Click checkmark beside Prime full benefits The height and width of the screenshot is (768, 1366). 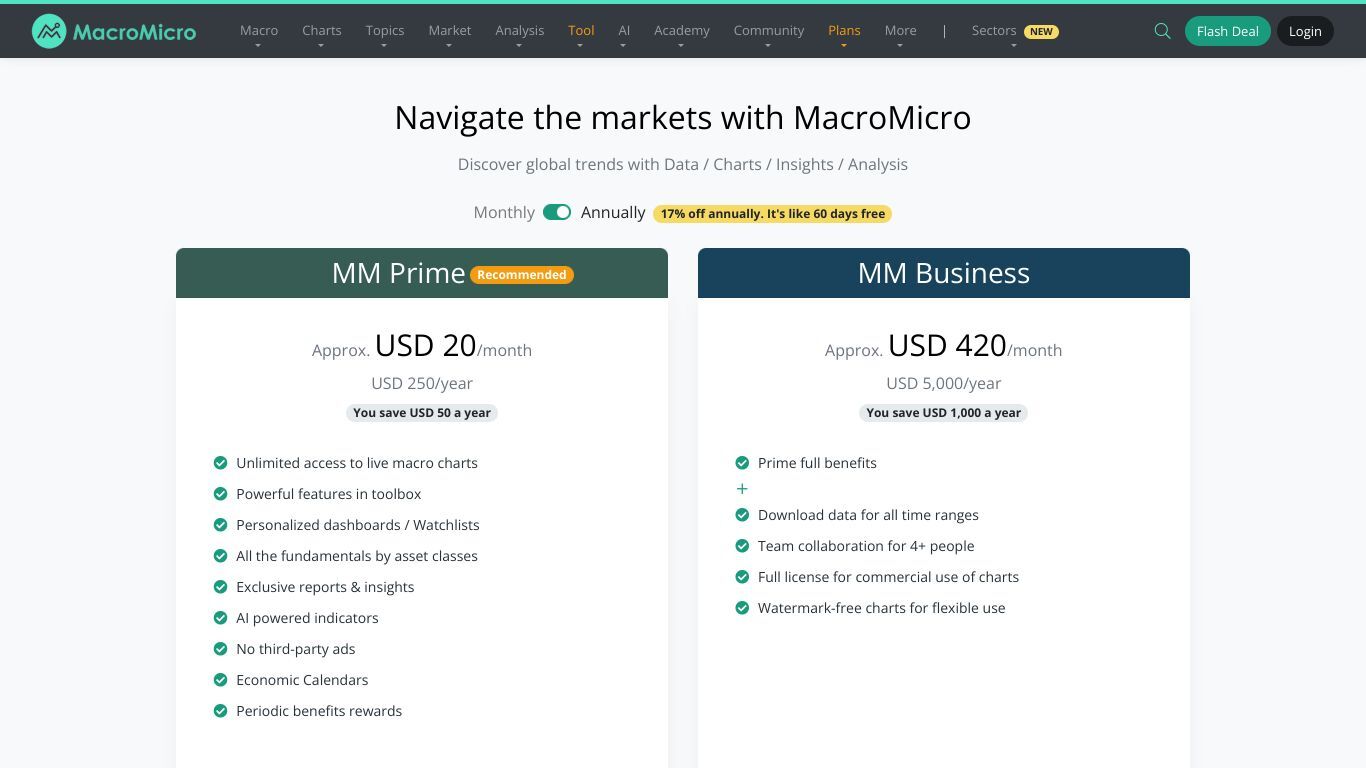(x=742, y=463)
